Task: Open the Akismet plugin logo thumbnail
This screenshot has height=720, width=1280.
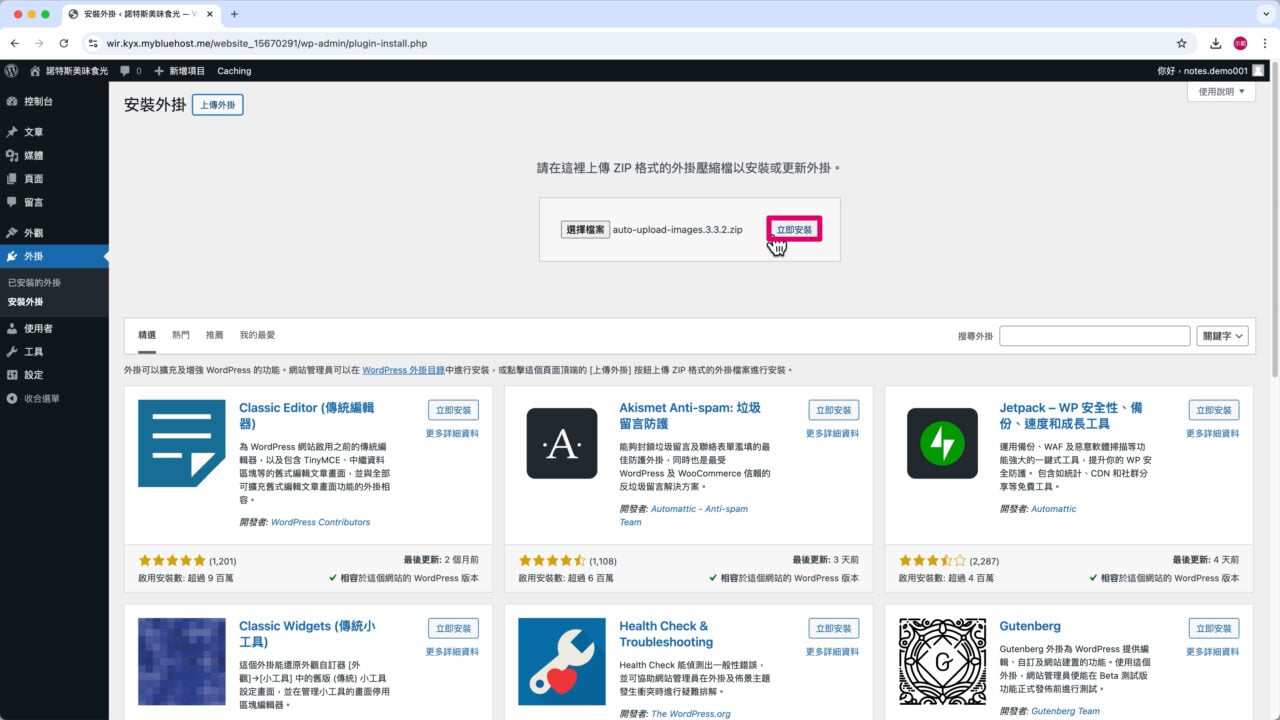Action: (562, 443)
